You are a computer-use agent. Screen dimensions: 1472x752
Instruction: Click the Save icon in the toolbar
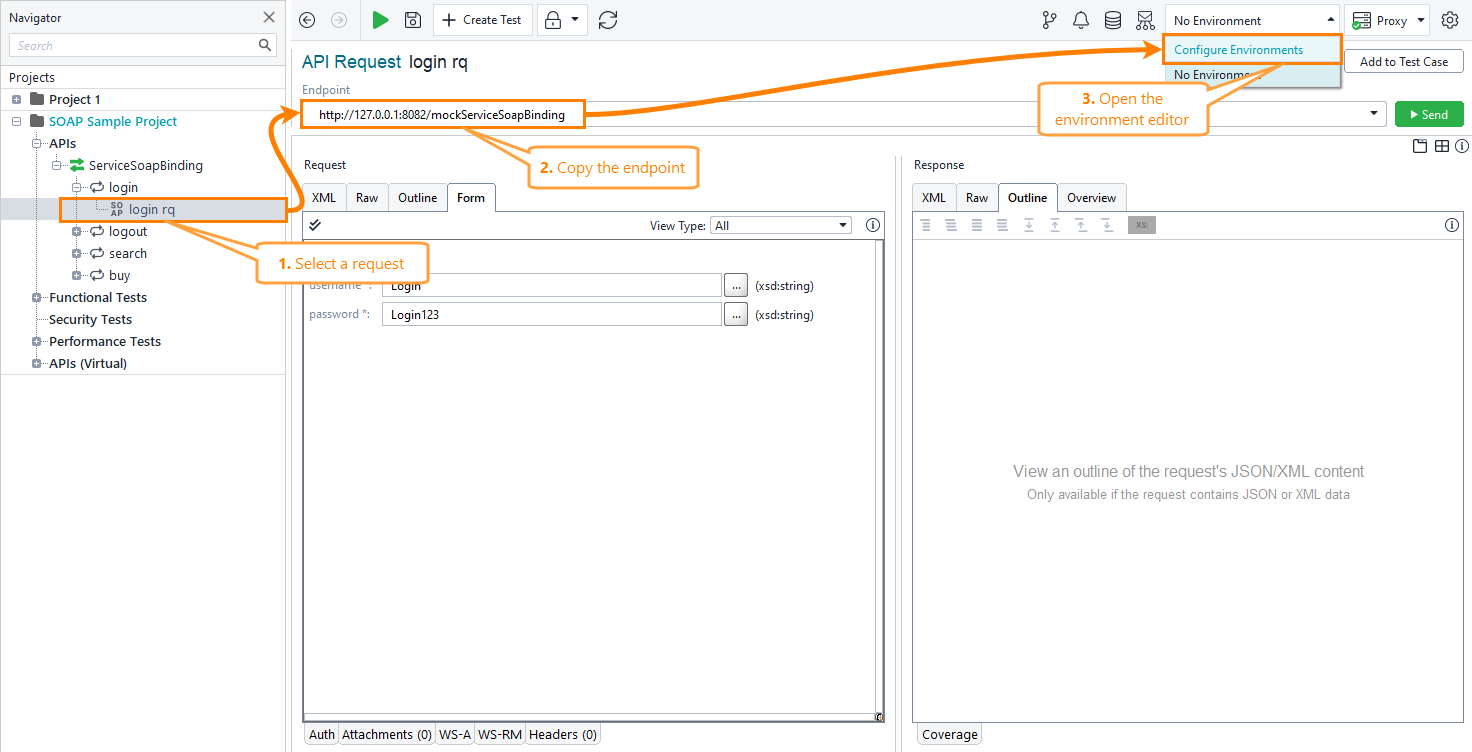pyautogui.click(x=412, y=20)
